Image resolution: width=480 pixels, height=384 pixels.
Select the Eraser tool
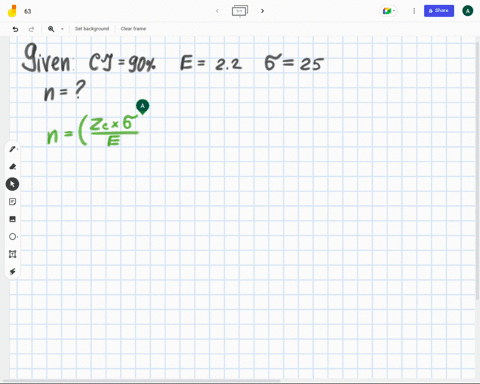click(13, 166)
